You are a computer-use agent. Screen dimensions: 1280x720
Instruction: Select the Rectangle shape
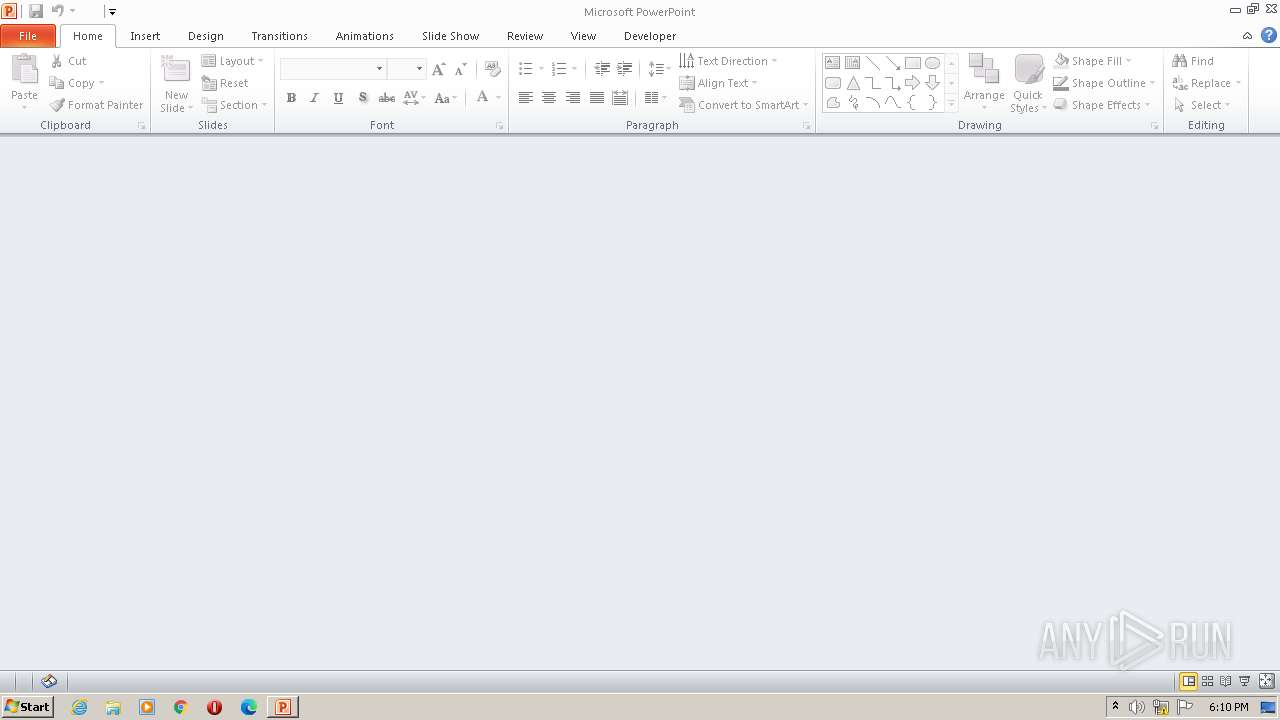[x=912, y=62]
